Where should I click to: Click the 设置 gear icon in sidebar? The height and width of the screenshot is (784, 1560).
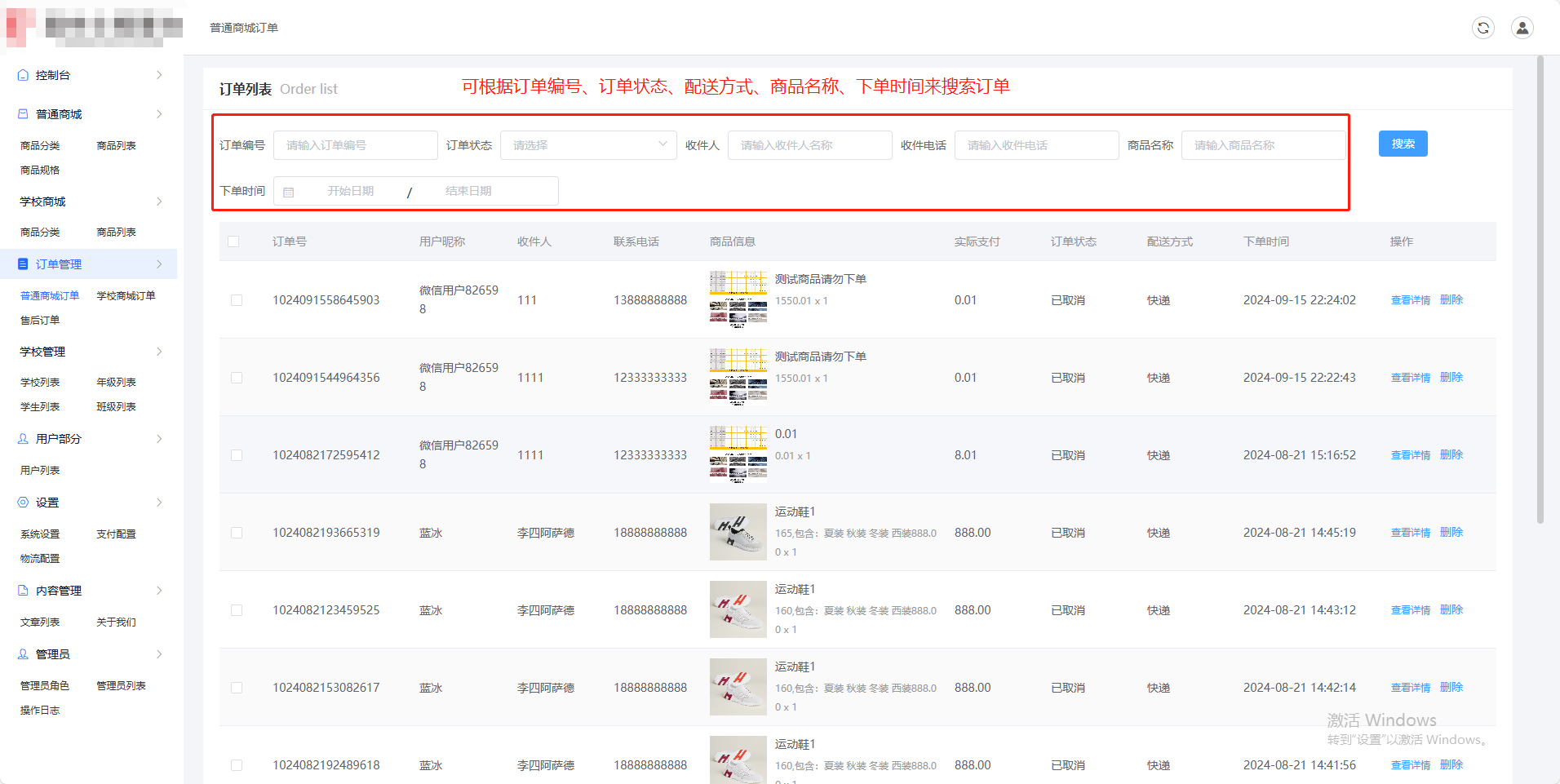tap(23, 503)
